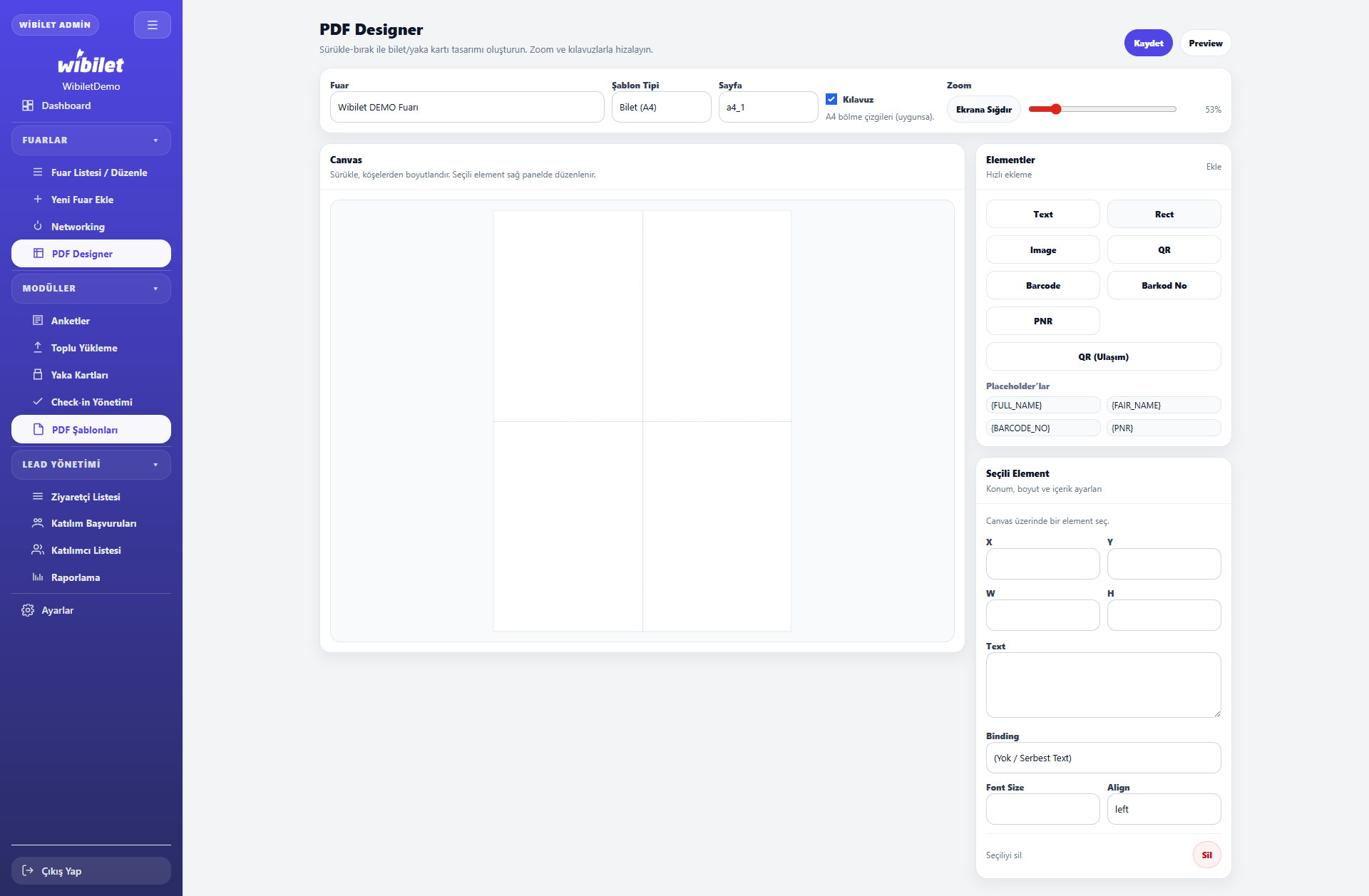Click the hamburger menu icon in sidebar

click(152, 25)
